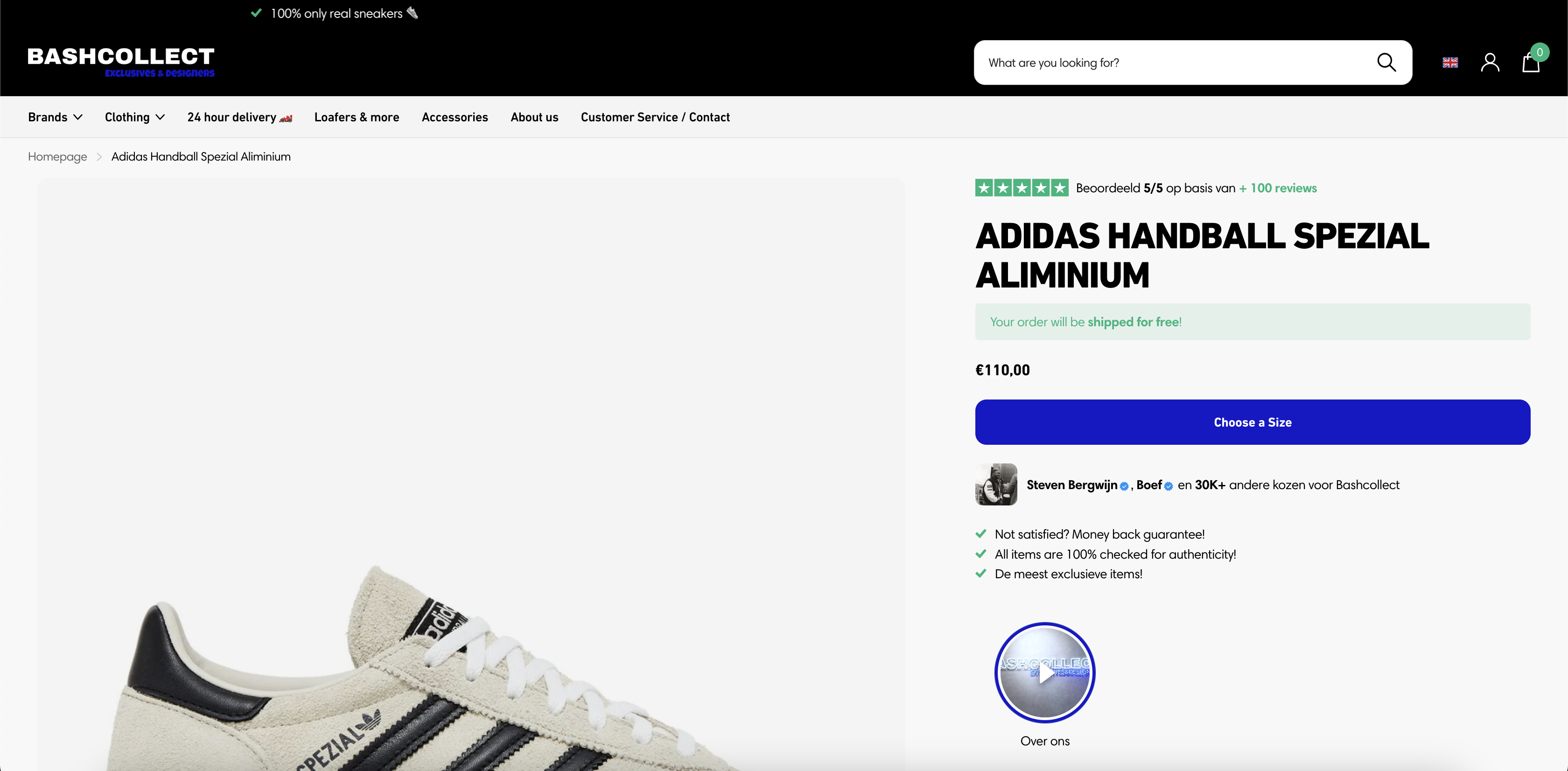Screen dimensions: 1568x771
Task: Click 'Not satisfied? Money back guarantee!' text
Action: tap(1099, 534)
